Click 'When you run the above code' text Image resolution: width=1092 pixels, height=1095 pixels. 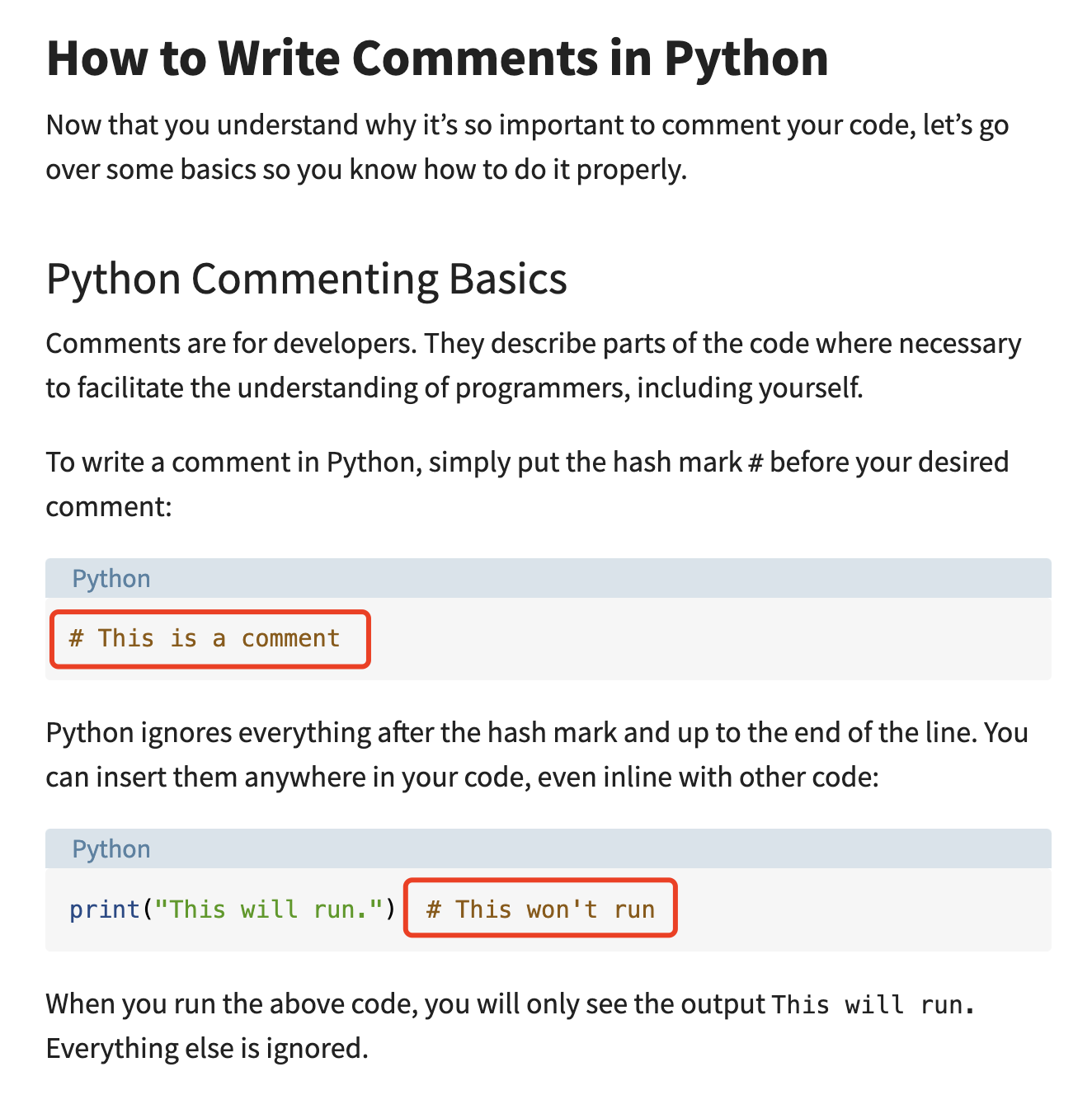pos(231,1003)
